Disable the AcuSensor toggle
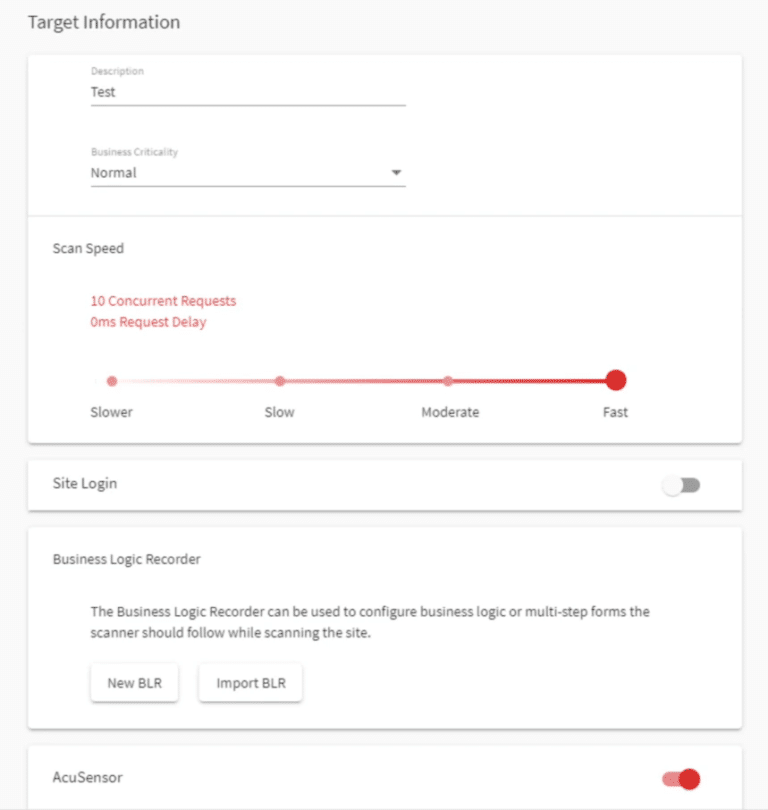 tap(681, 778)
